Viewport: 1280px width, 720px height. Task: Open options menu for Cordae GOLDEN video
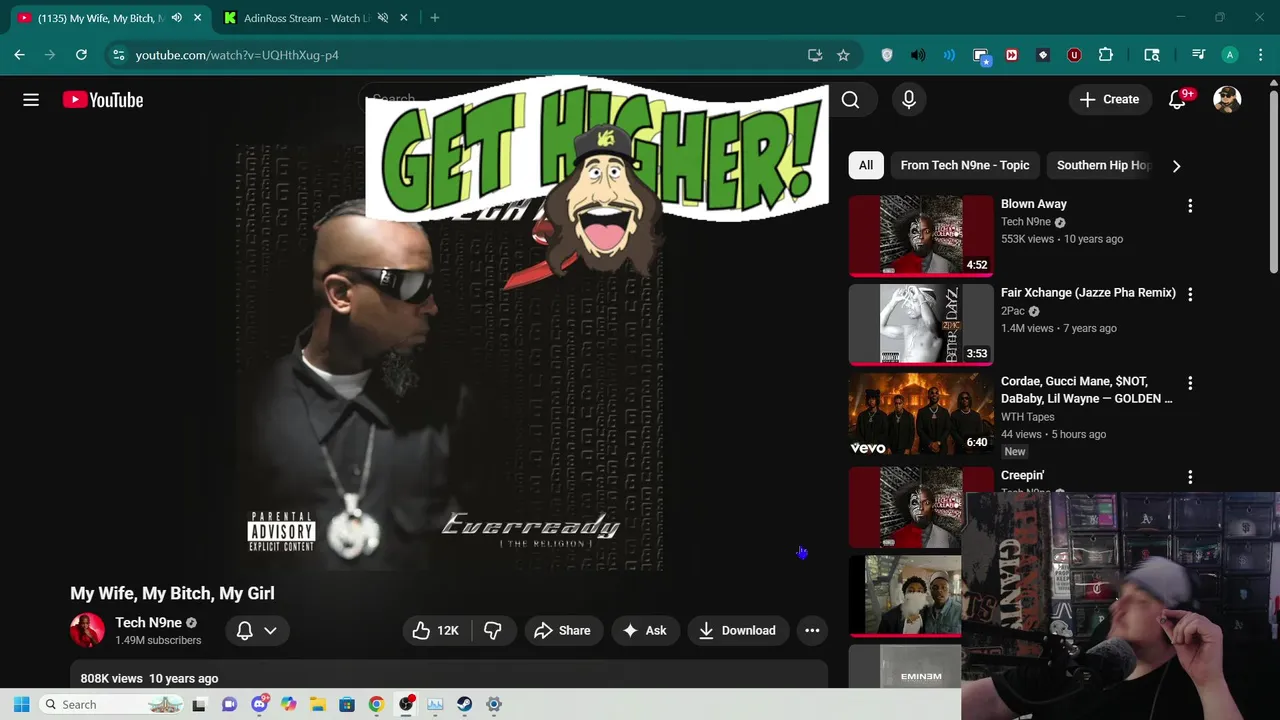point(1190,384)
